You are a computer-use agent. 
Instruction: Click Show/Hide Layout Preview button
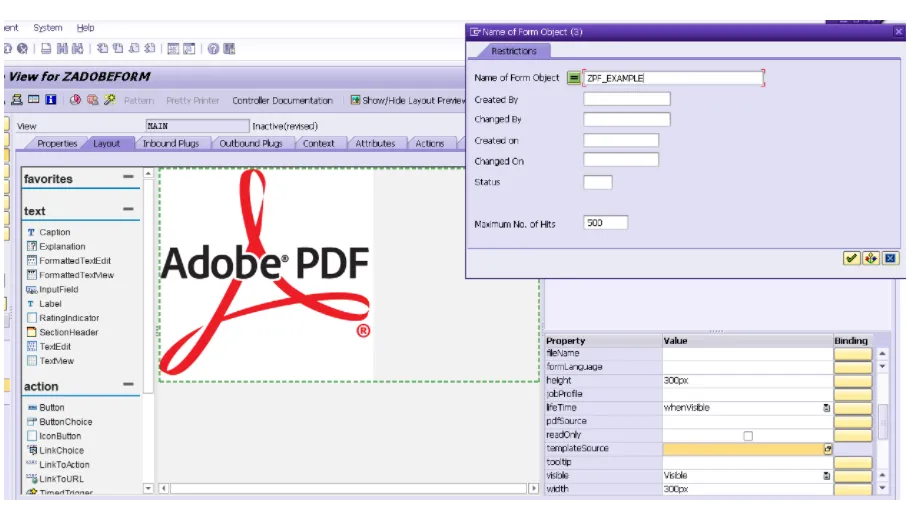(408, 100)
